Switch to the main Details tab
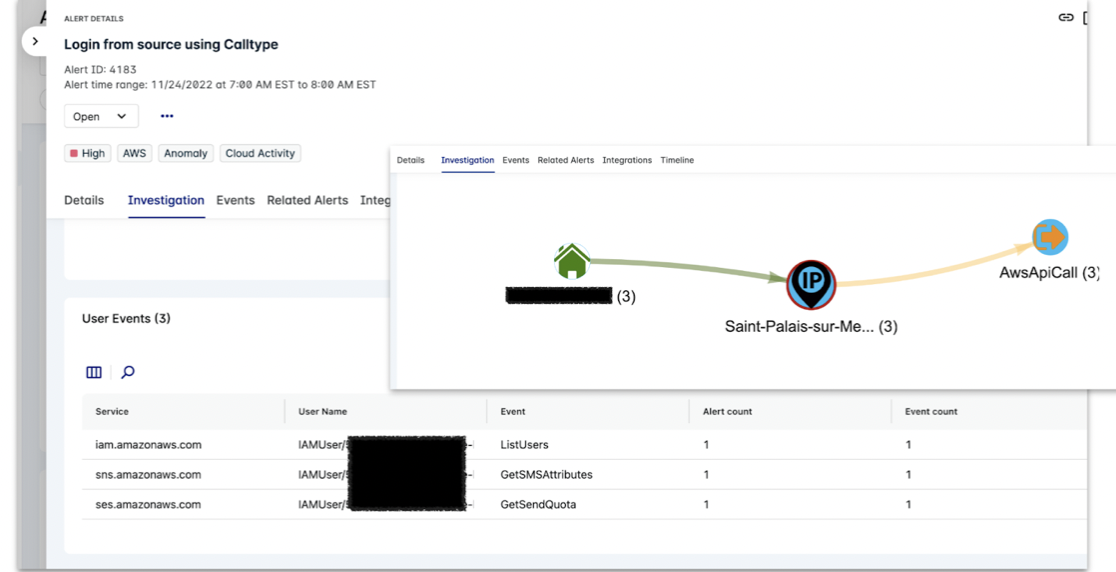This screenshot has width=1116, height=572. point(84,200)
